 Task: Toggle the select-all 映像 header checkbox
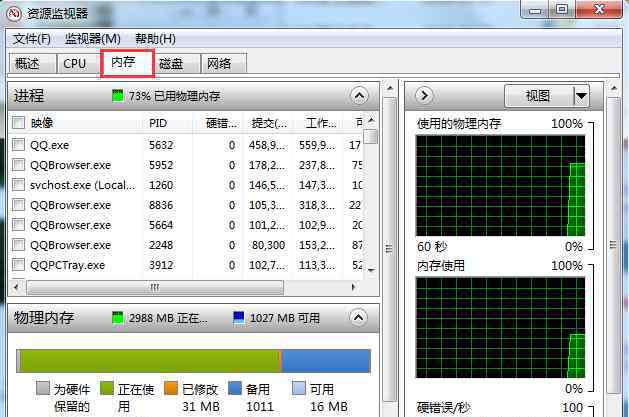(x=19, y=123)
